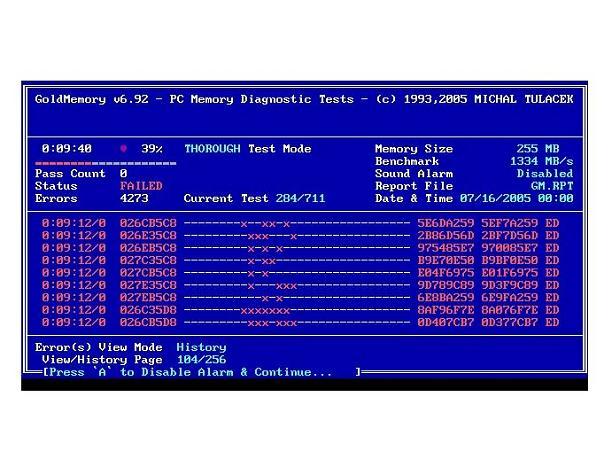Select error row address 027E35C8
Screen dimensions: 612x459
coord(148,285)
